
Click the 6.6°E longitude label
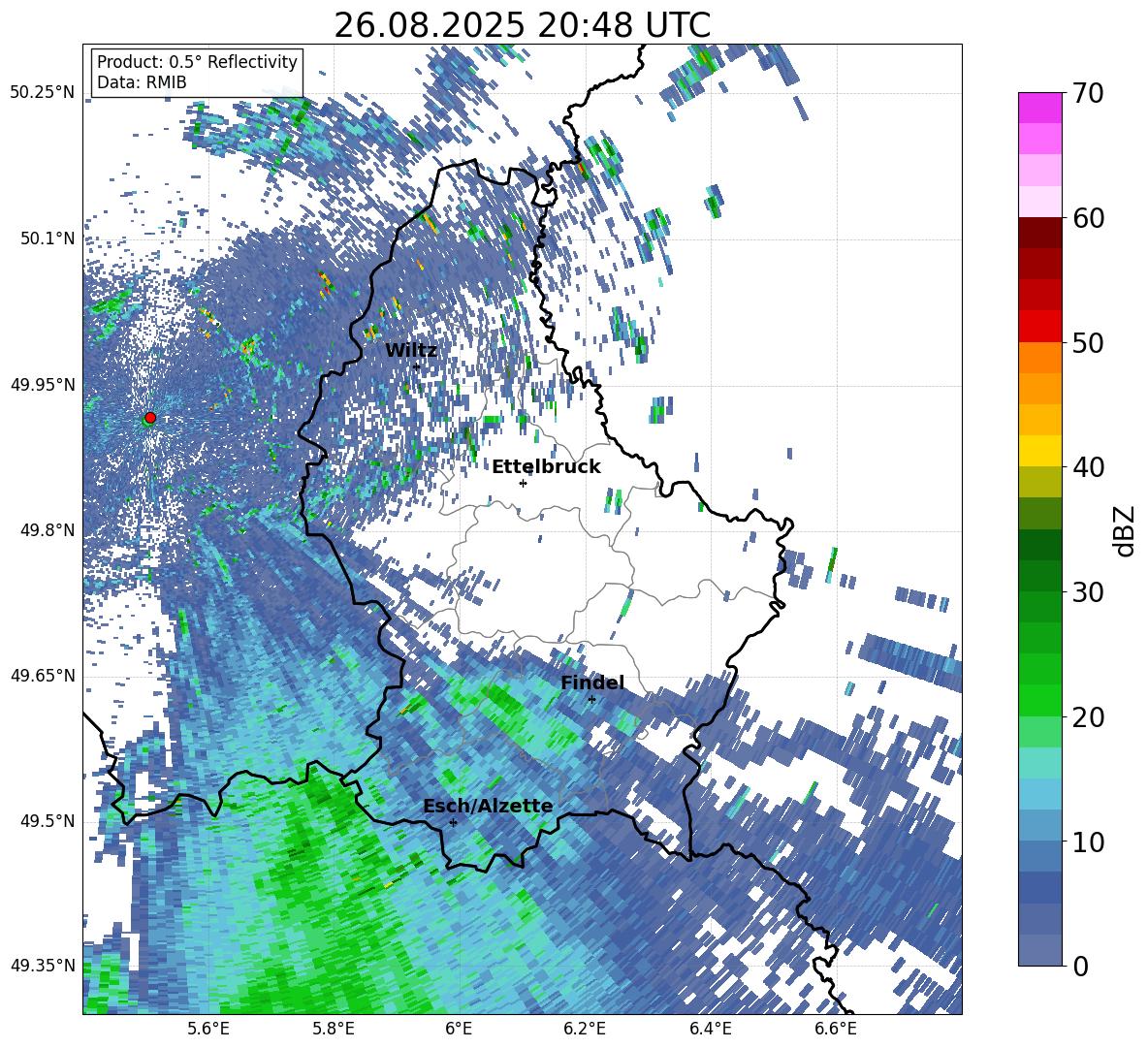click(836, 1030)
